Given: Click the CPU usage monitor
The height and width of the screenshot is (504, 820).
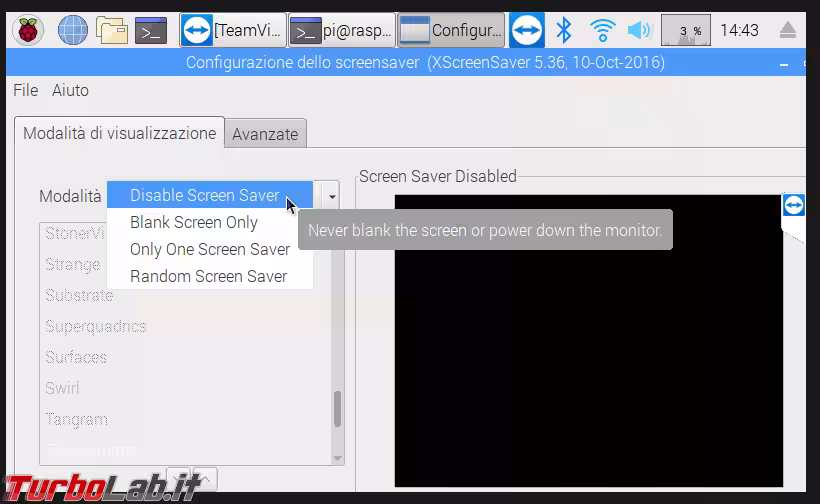Looking at the screenshot, I should click(686, 30).
